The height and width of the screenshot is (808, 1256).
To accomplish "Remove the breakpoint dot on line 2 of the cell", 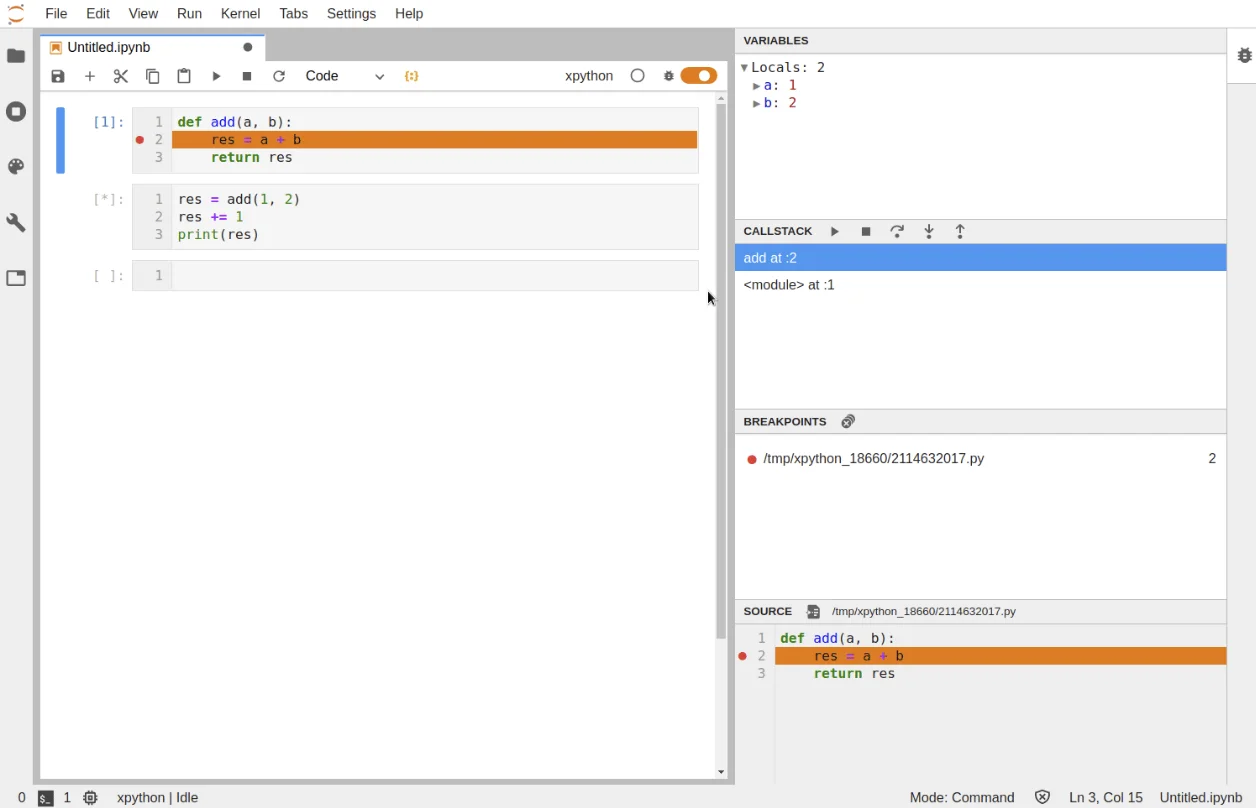I will click(140, 140).
